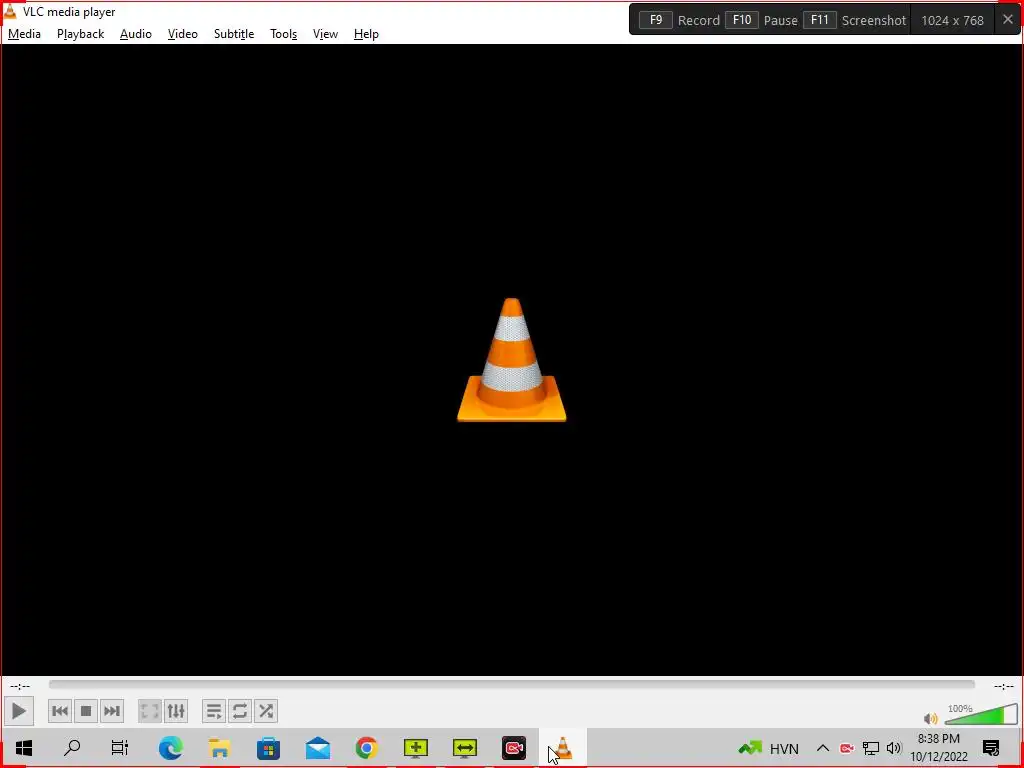Open the Help menu
This screenshot has width=1024, height=768.
pos(366,34)
